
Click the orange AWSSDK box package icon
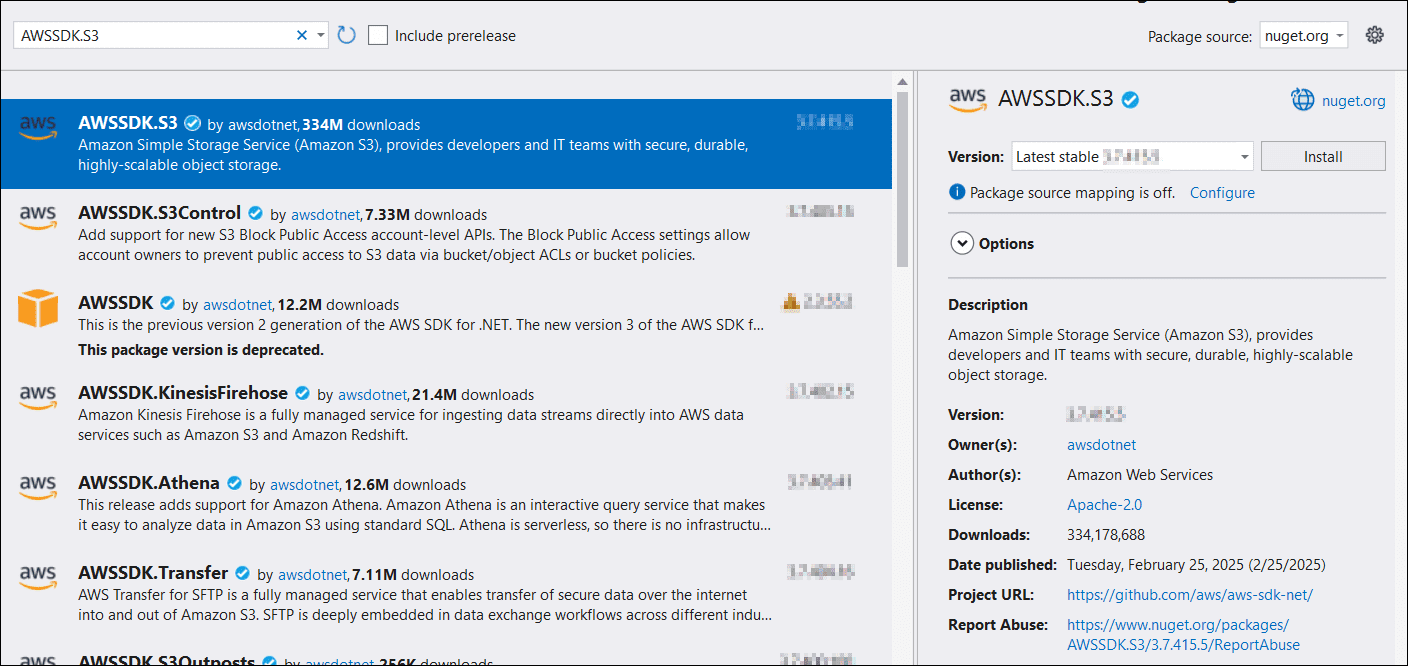coord(38,308)
